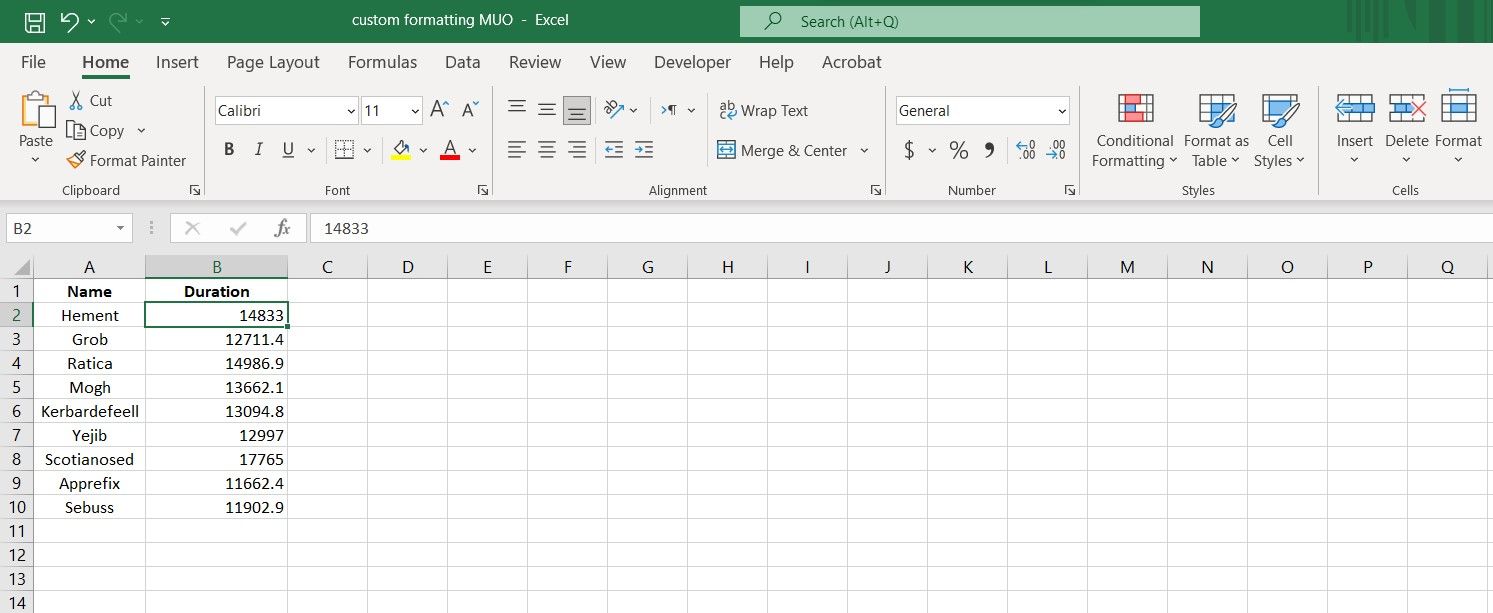Open Conditional Formatting options

point(1133,130)
